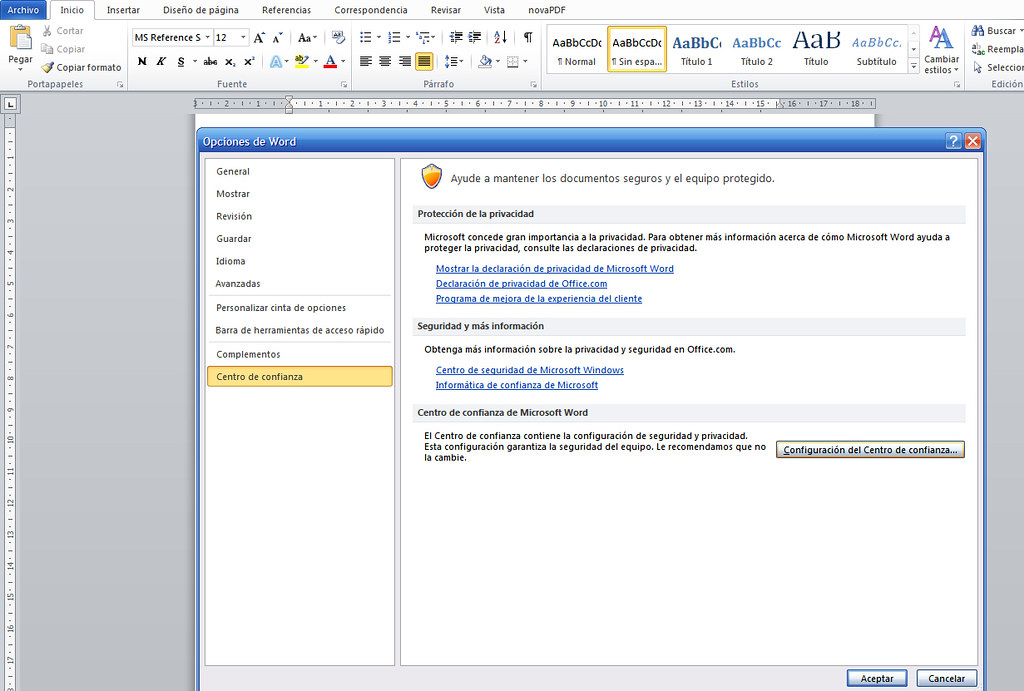Sort text with the ordenar icon
The height and width of the screenshot is (691, 1024).
(501, 36)
